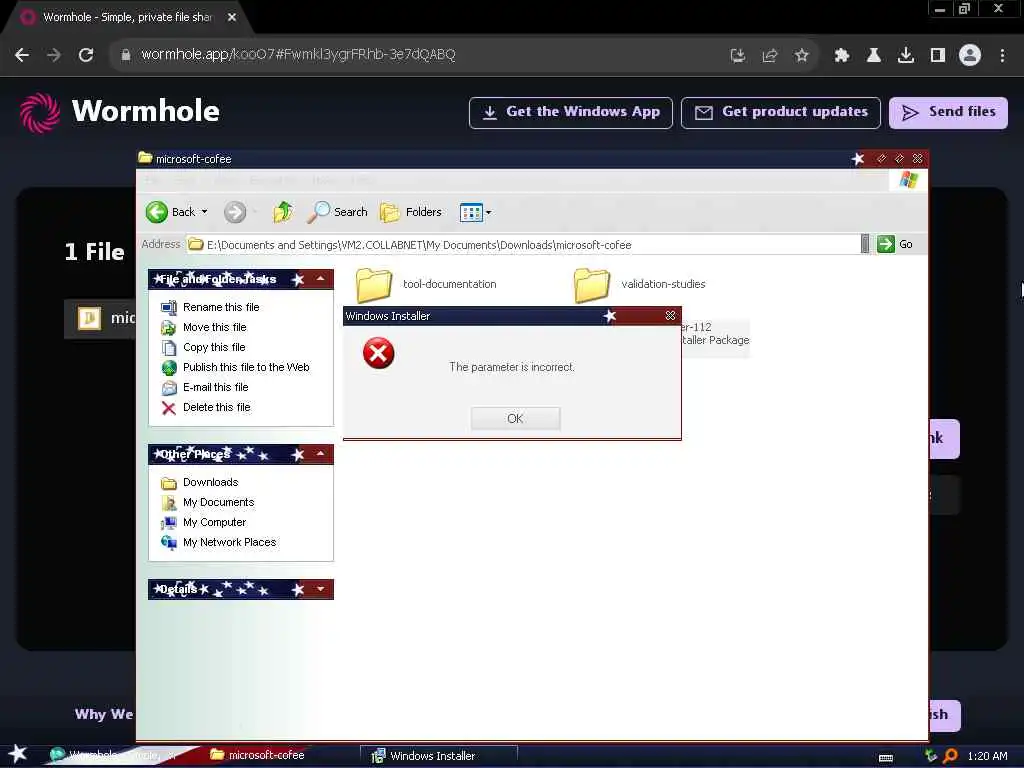Expand the Details panel
The image size is (1024, 768).
[x=321, y=589]
